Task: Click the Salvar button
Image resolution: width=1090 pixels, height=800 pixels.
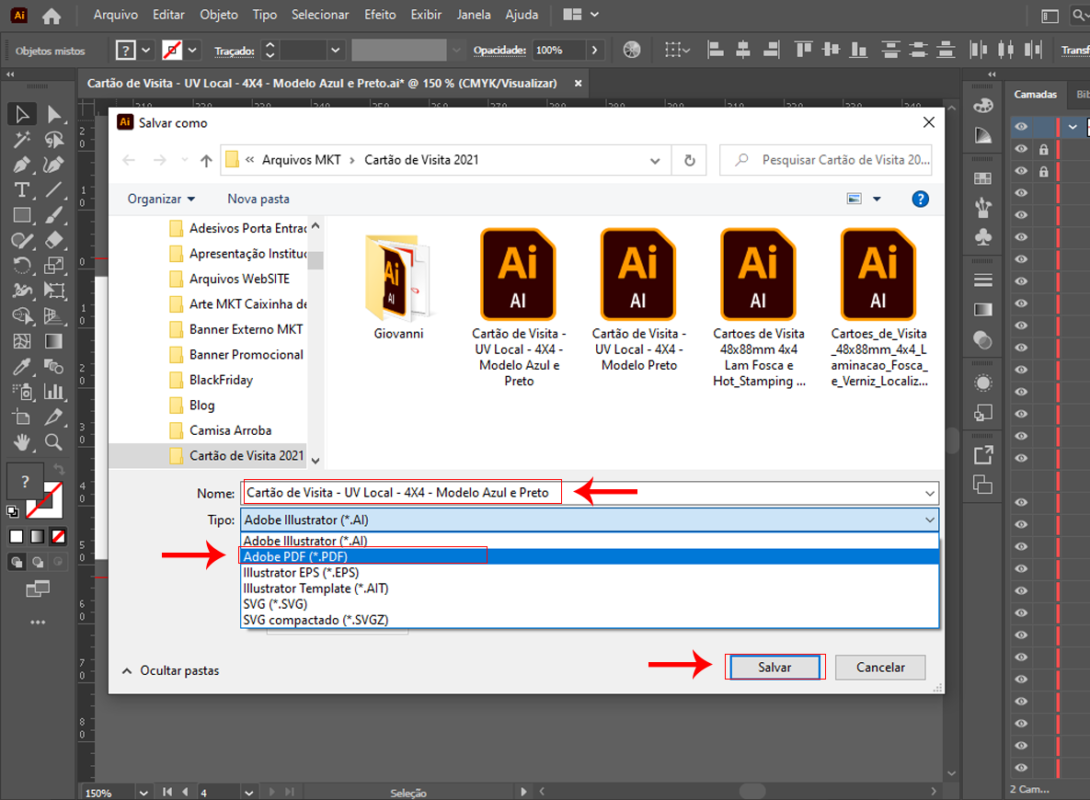Action: coord(774,667)
